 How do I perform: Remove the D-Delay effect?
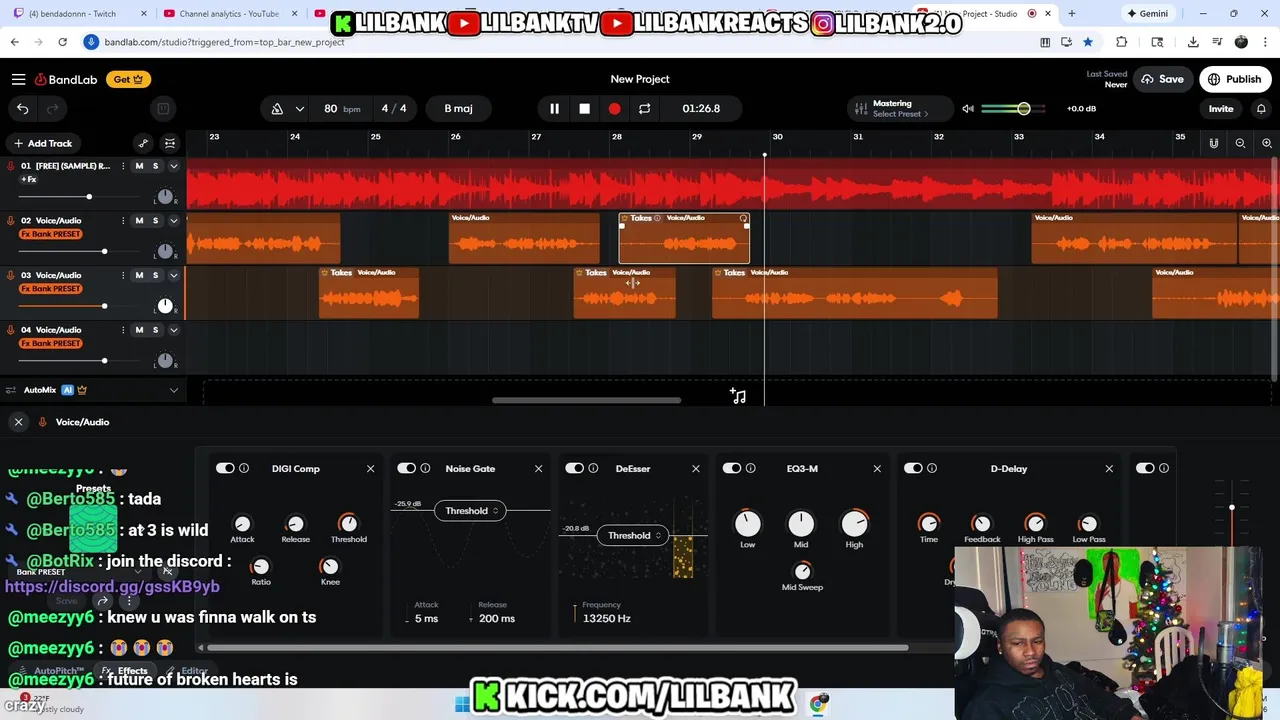point(1109,468)
